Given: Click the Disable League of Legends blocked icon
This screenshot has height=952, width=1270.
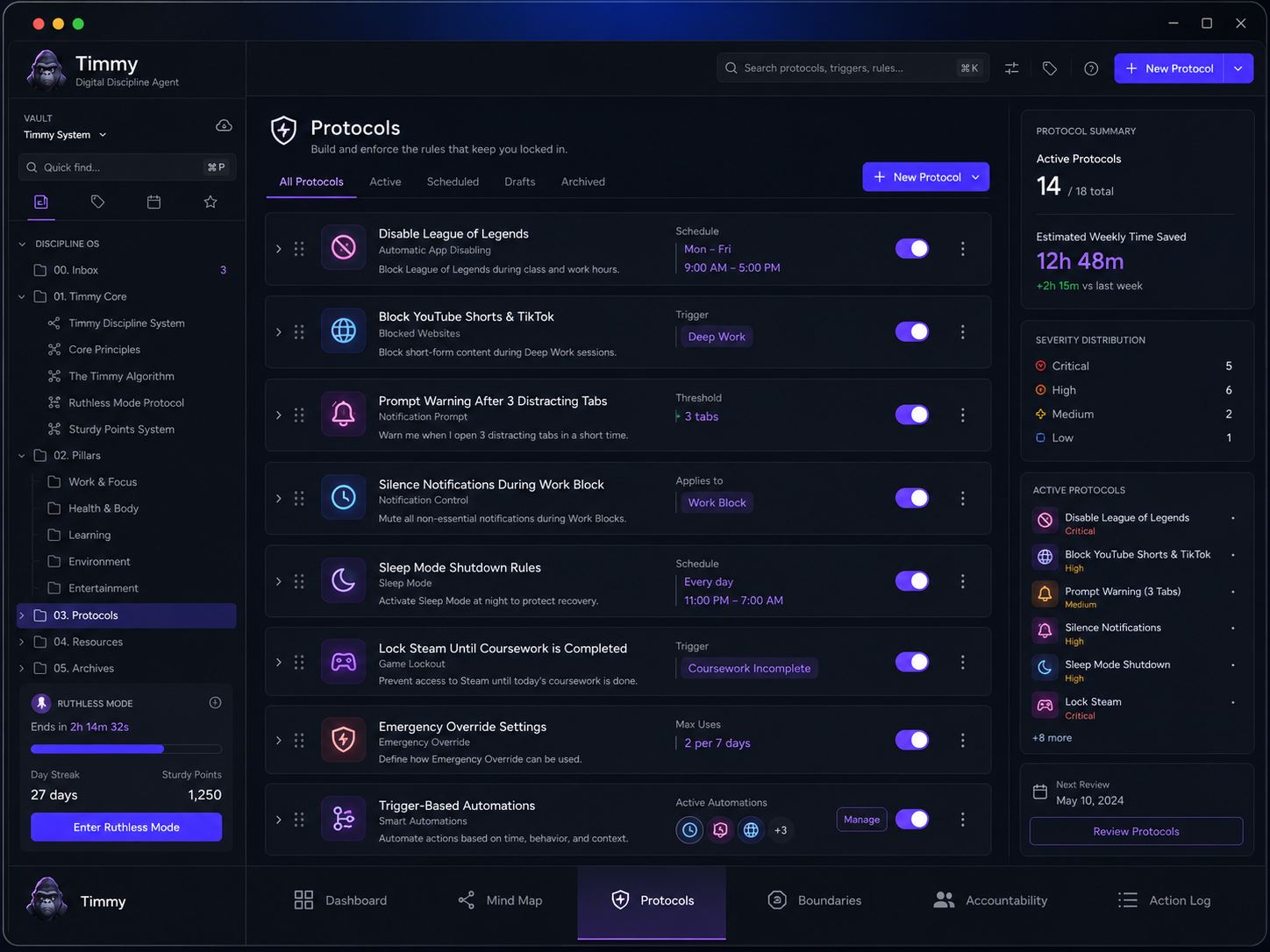Looking at the screenshot, I should [x=344, y=248].
